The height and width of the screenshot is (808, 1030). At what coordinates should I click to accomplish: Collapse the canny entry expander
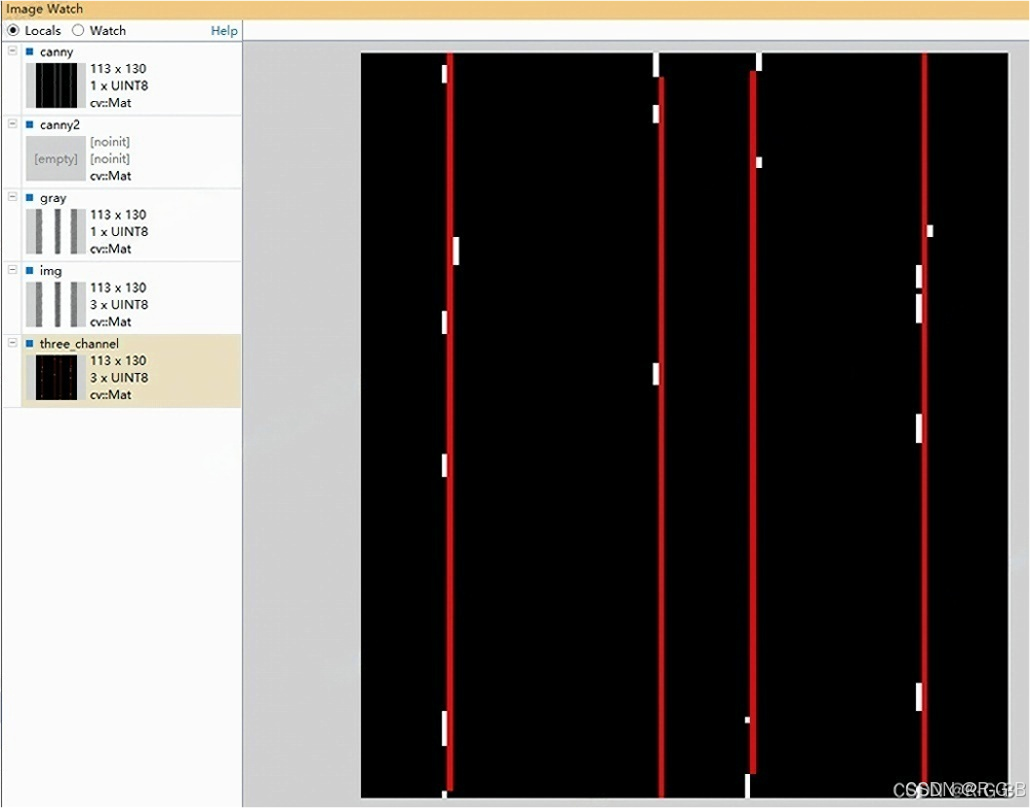[x=12, y=51]
